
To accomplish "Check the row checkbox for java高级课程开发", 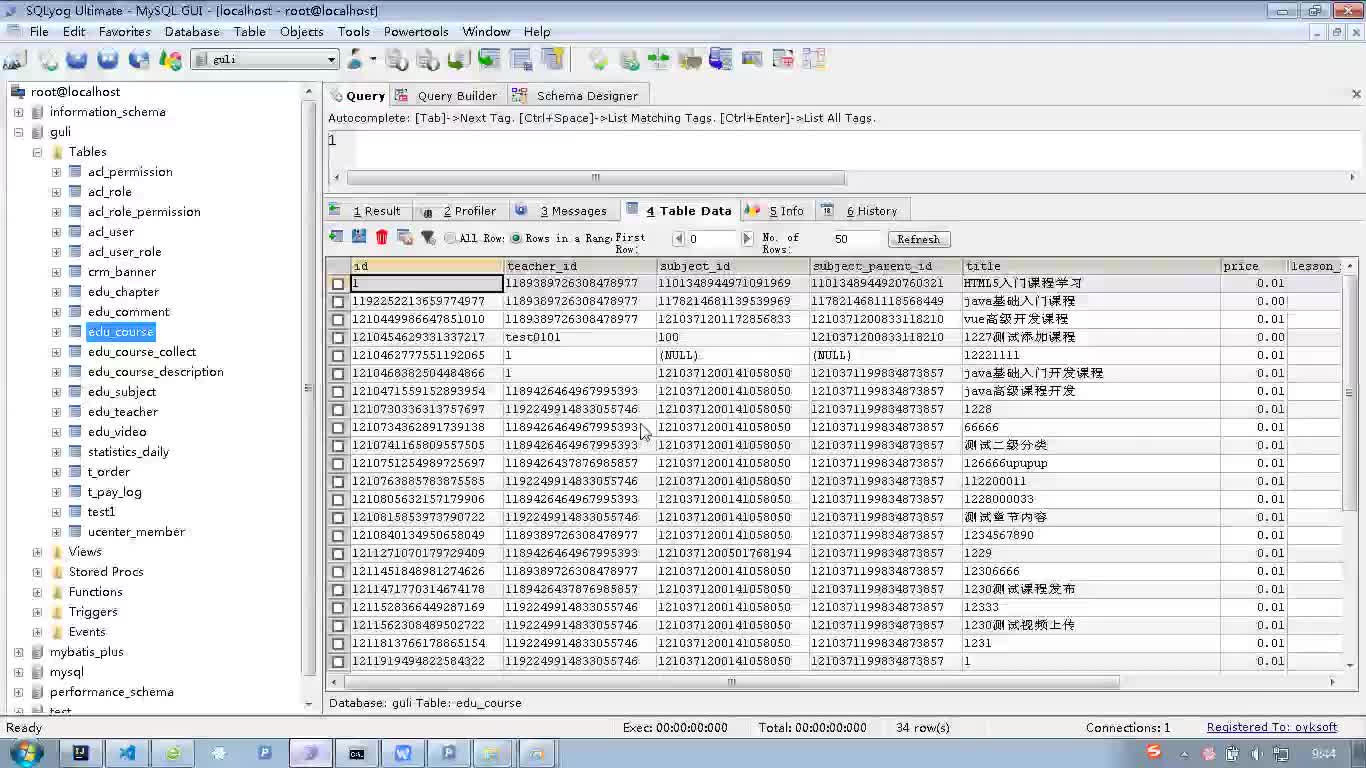I will click(338, 392).
